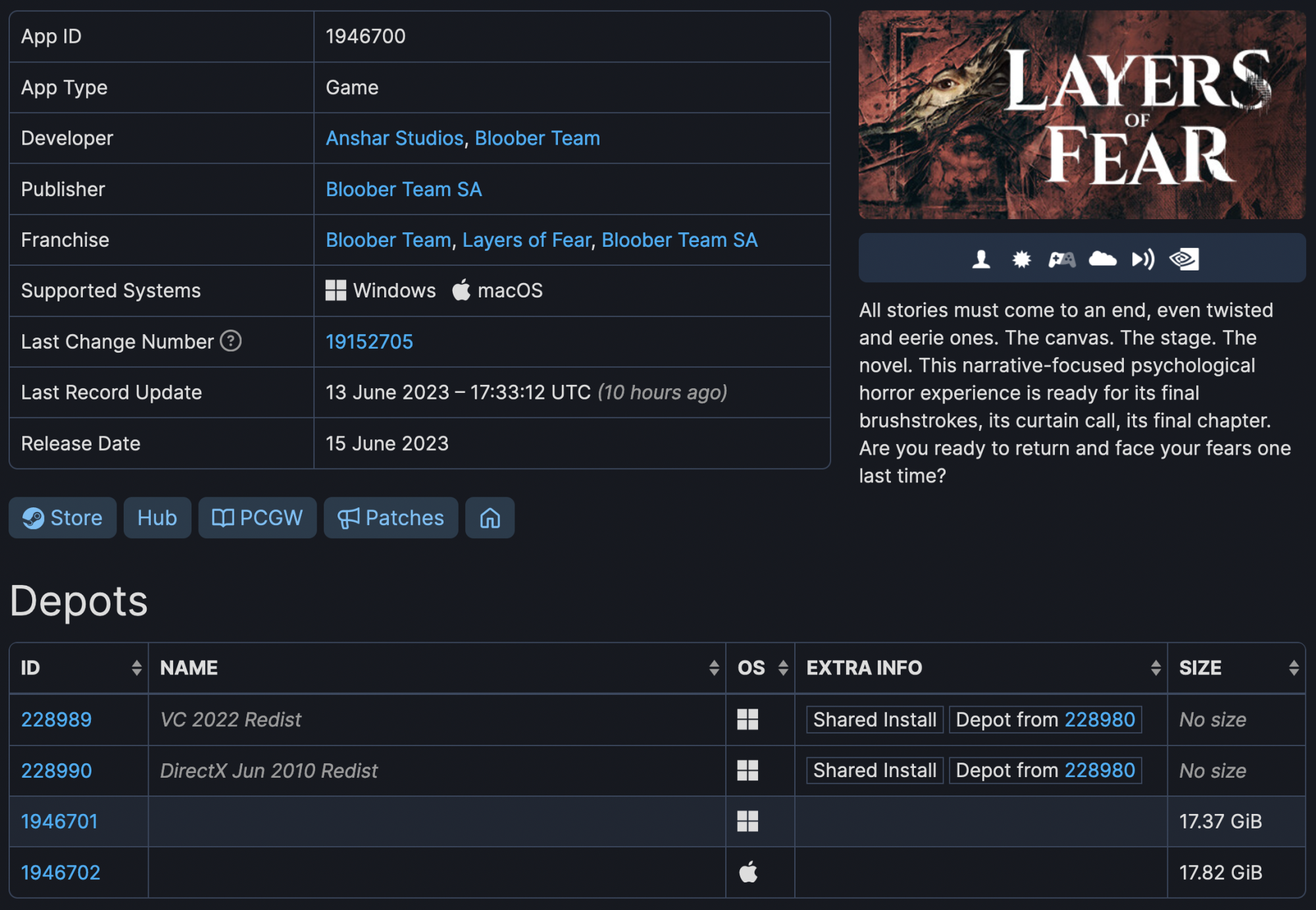Click the Single-player person icon

[x=981, y=259]
